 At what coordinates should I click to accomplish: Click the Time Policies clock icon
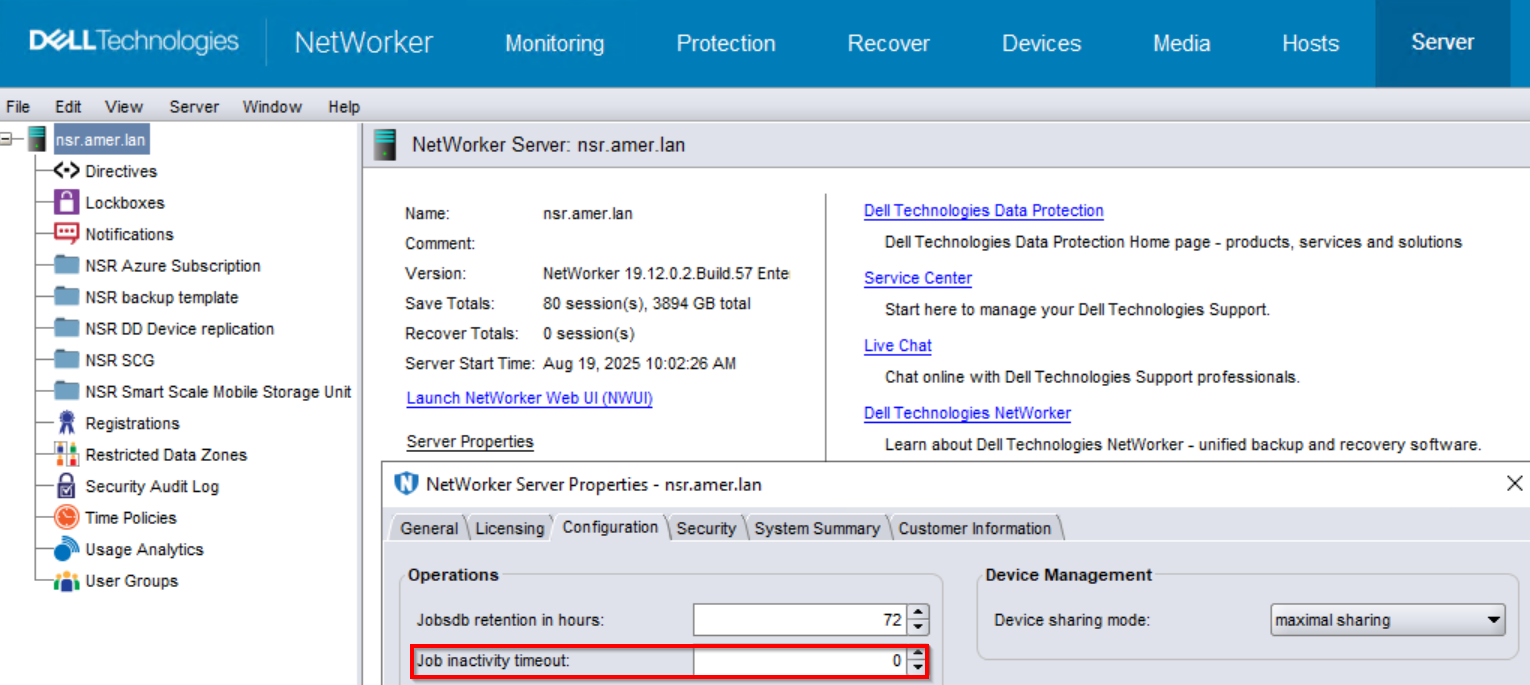(x=66, y=518)
